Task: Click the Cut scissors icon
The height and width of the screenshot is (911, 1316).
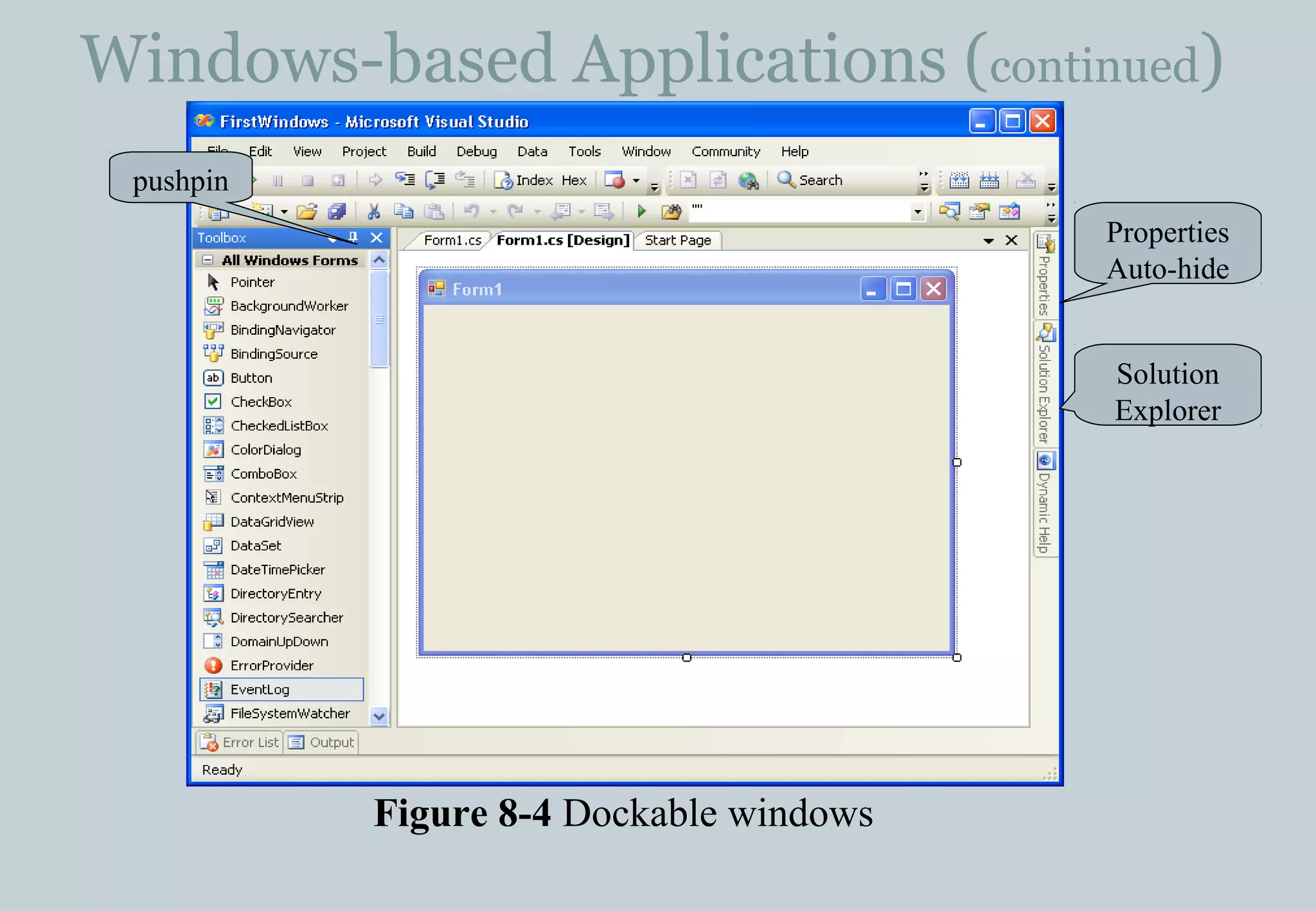Action: [373, 211]
